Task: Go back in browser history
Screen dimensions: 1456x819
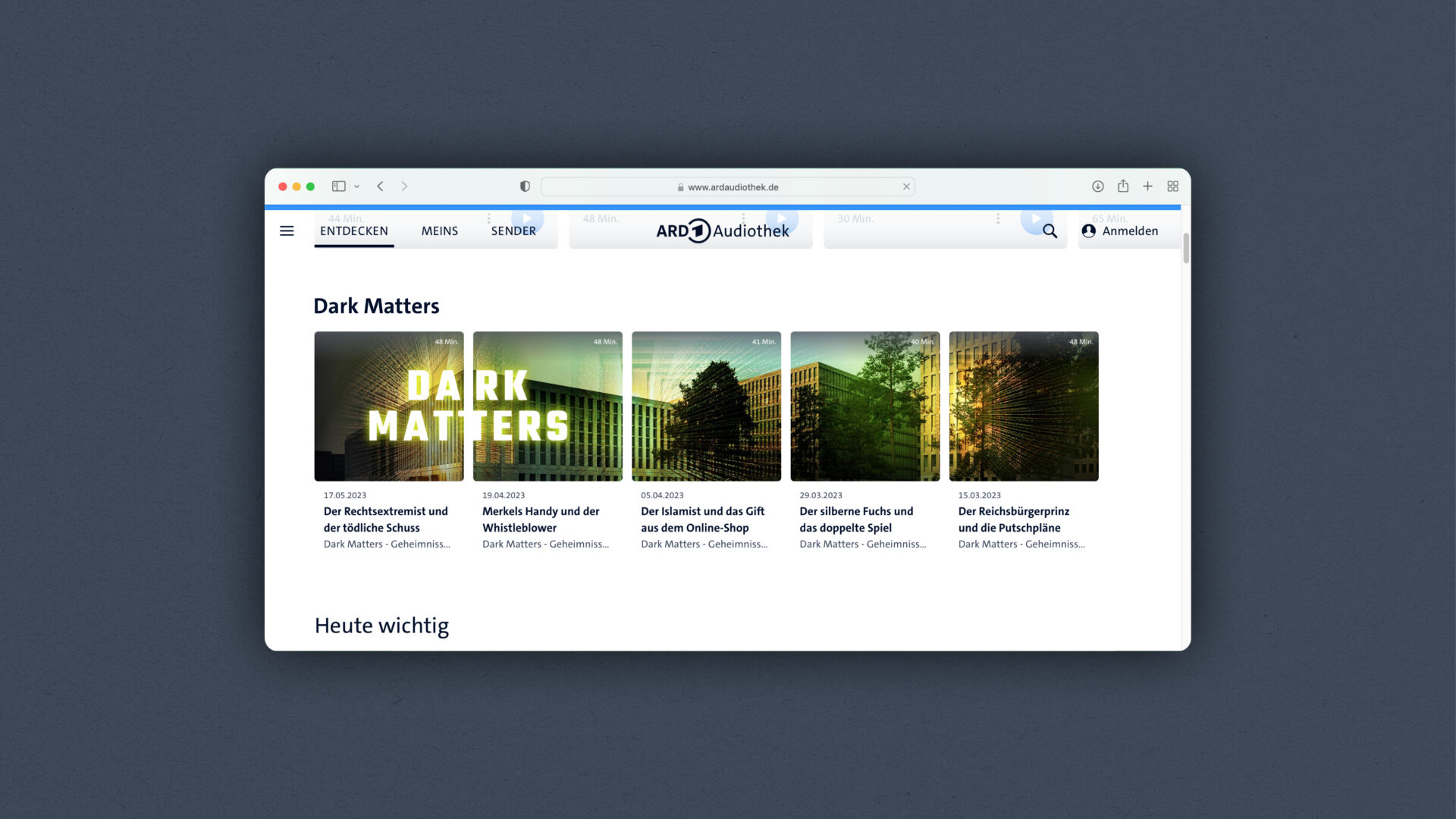Action: pos(381,187)
